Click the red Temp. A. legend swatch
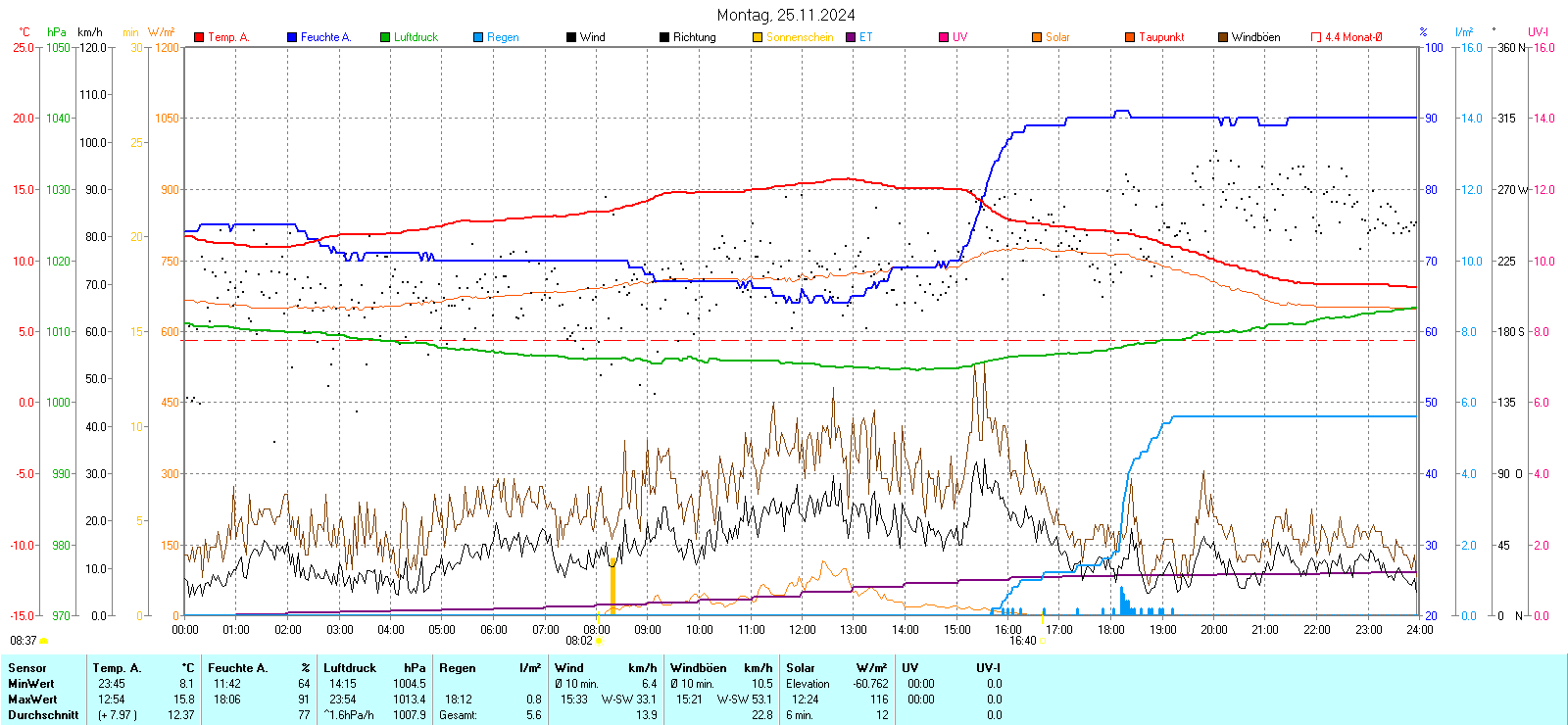Viewport: 1568px width, 725px height. coord(199,37)
